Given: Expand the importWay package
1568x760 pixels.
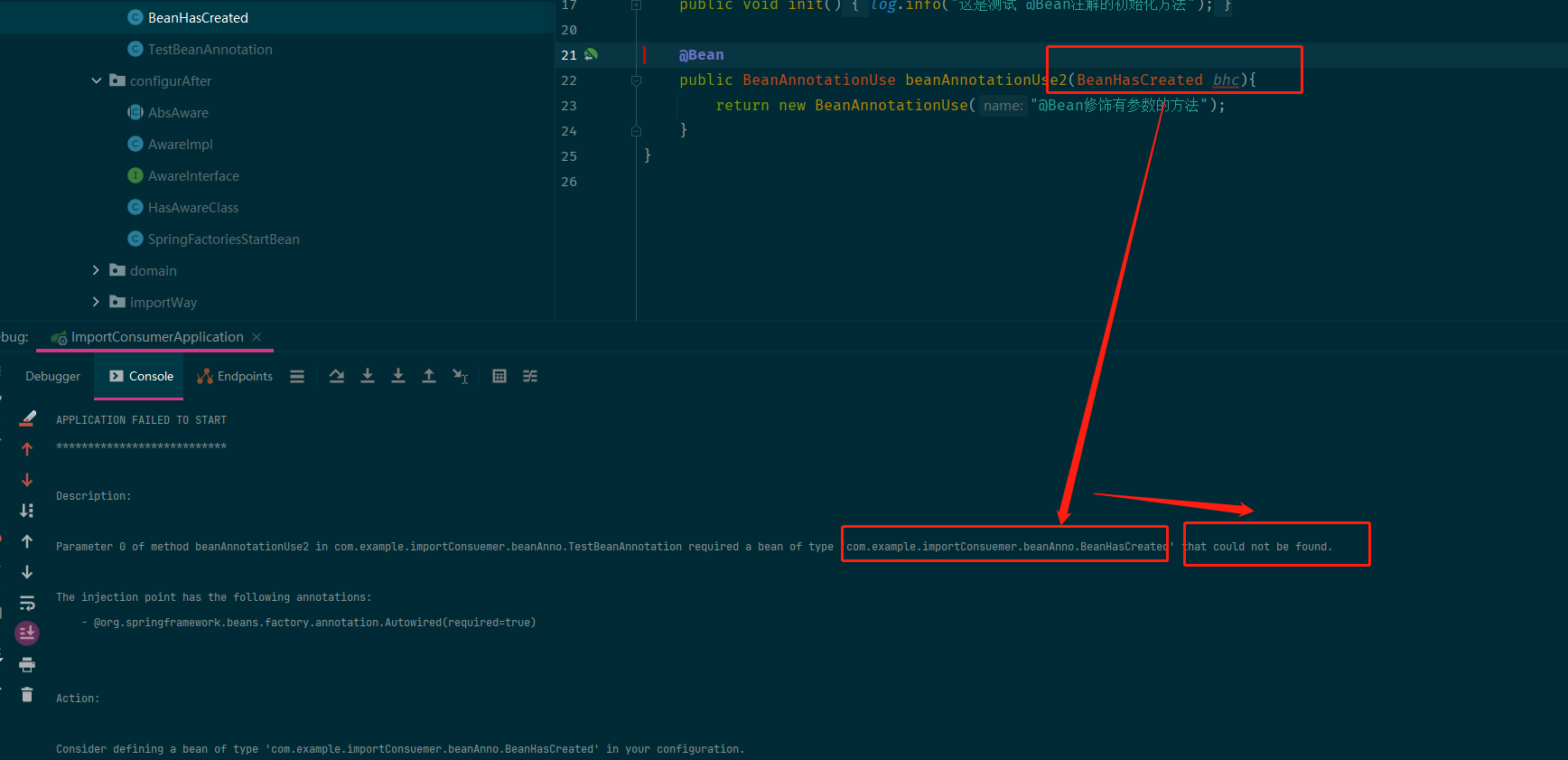Looking at the screenshot, I should tap(97, 302).
